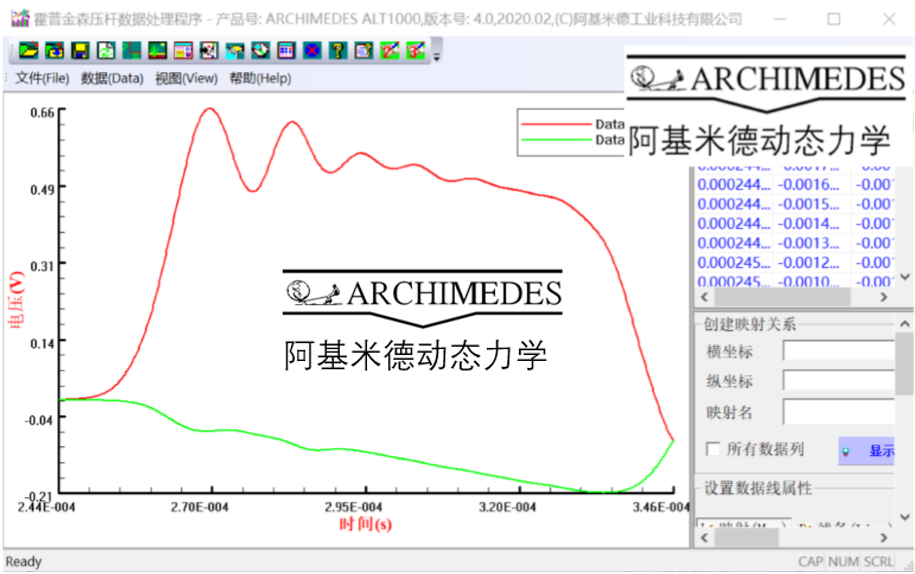Open the 数据(Data) menu
The width and height of the screenshot is (915, 574).
click(x=112, y=78)
